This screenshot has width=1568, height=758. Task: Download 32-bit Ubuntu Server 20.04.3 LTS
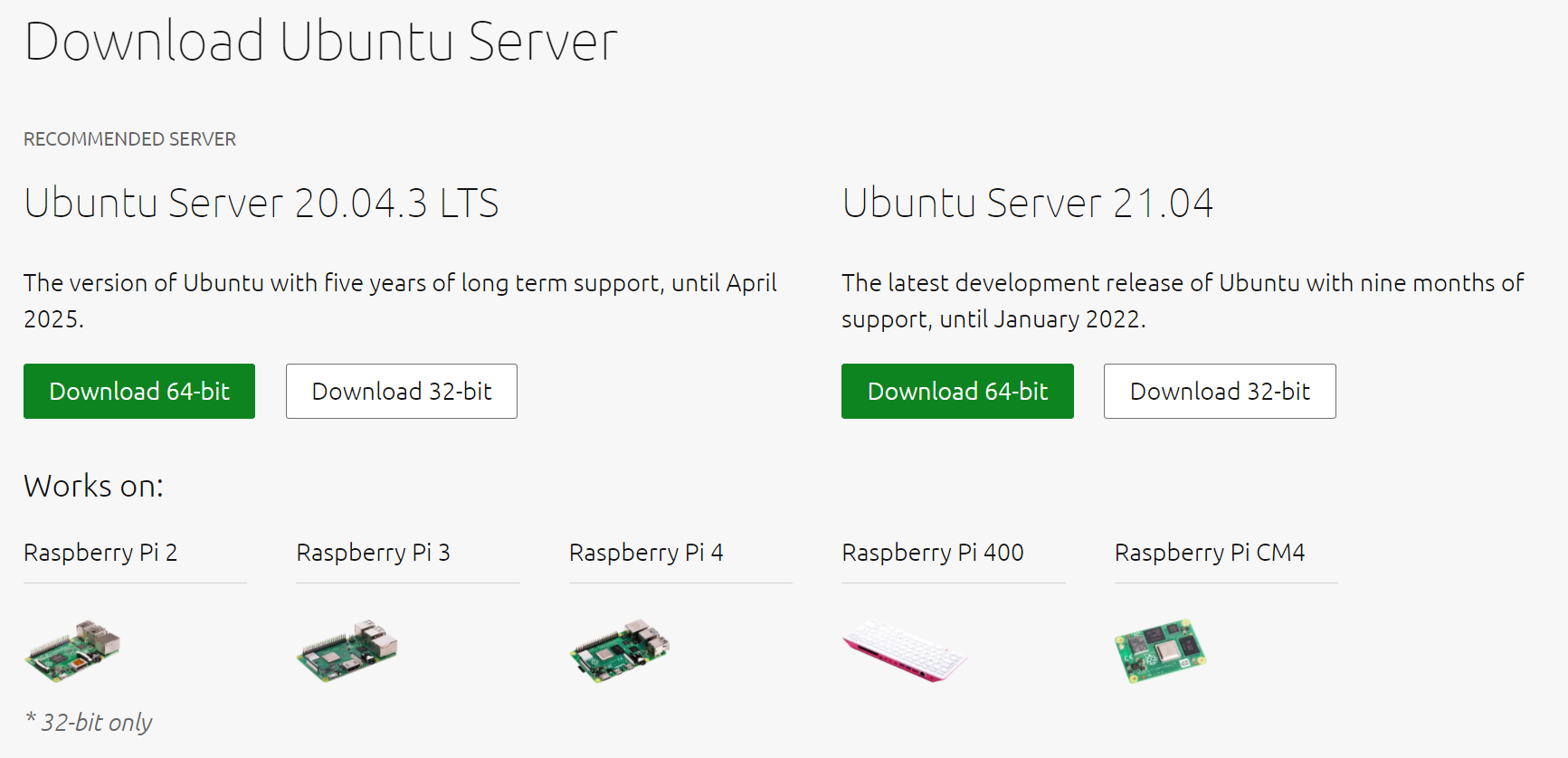[402, 392]
